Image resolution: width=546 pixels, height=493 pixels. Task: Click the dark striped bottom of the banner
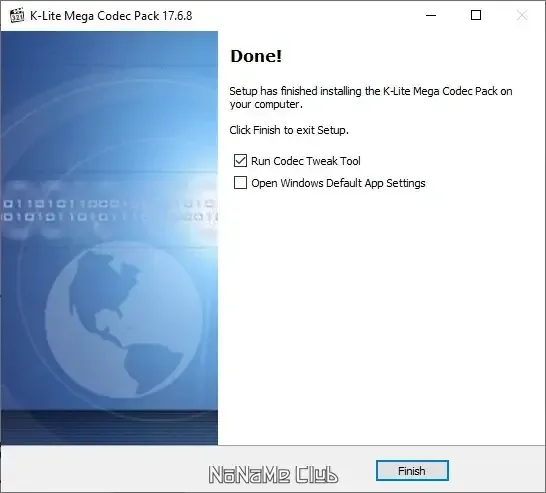109,428
